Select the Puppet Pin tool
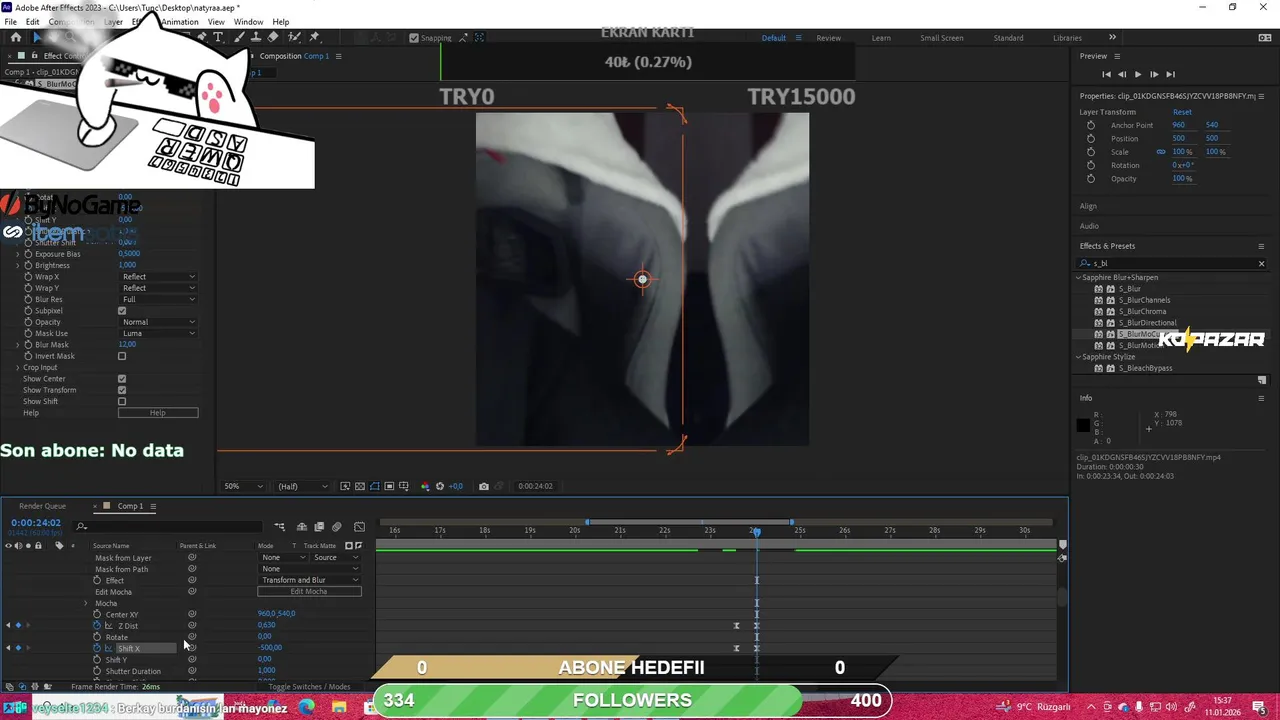 314,38
